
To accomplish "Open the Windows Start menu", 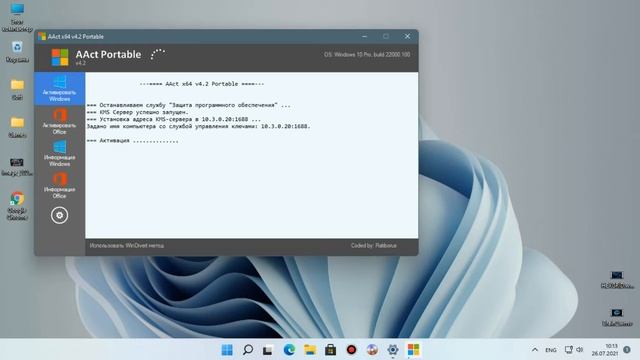I will [x=227, y=350].
